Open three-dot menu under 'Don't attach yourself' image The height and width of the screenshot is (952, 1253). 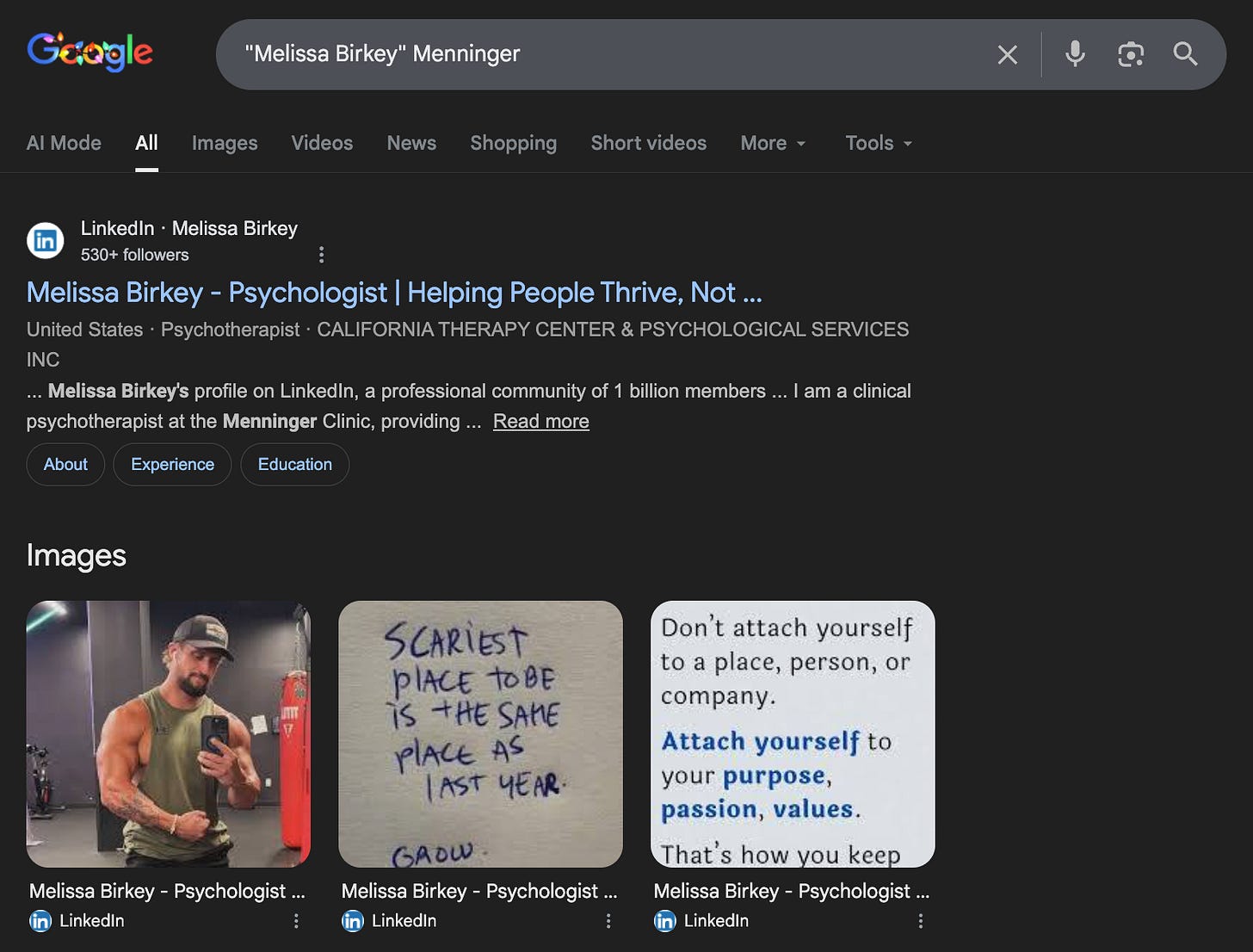[921, 921]
